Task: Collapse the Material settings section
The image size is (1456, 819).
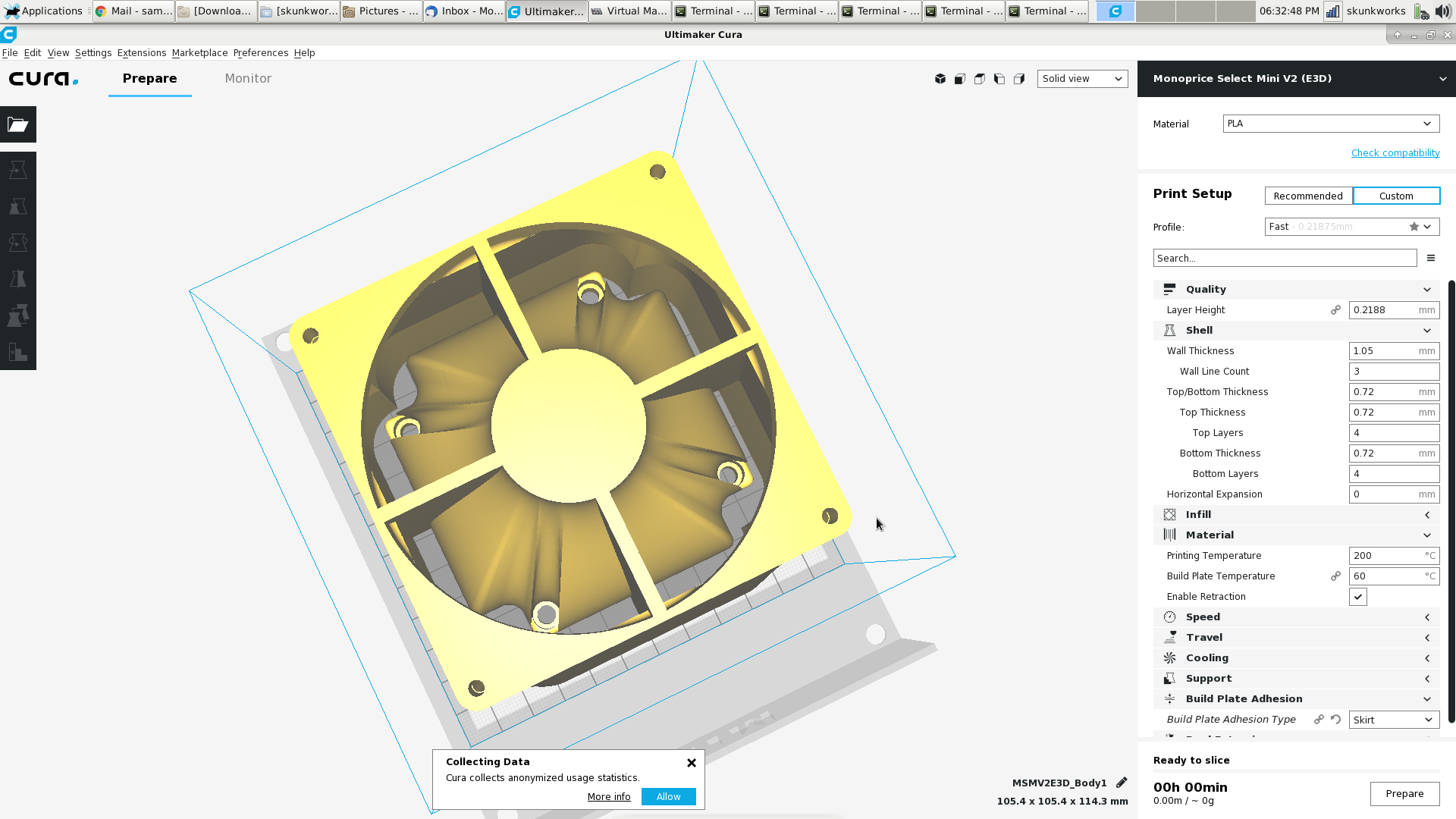Action: (1297, 535)
